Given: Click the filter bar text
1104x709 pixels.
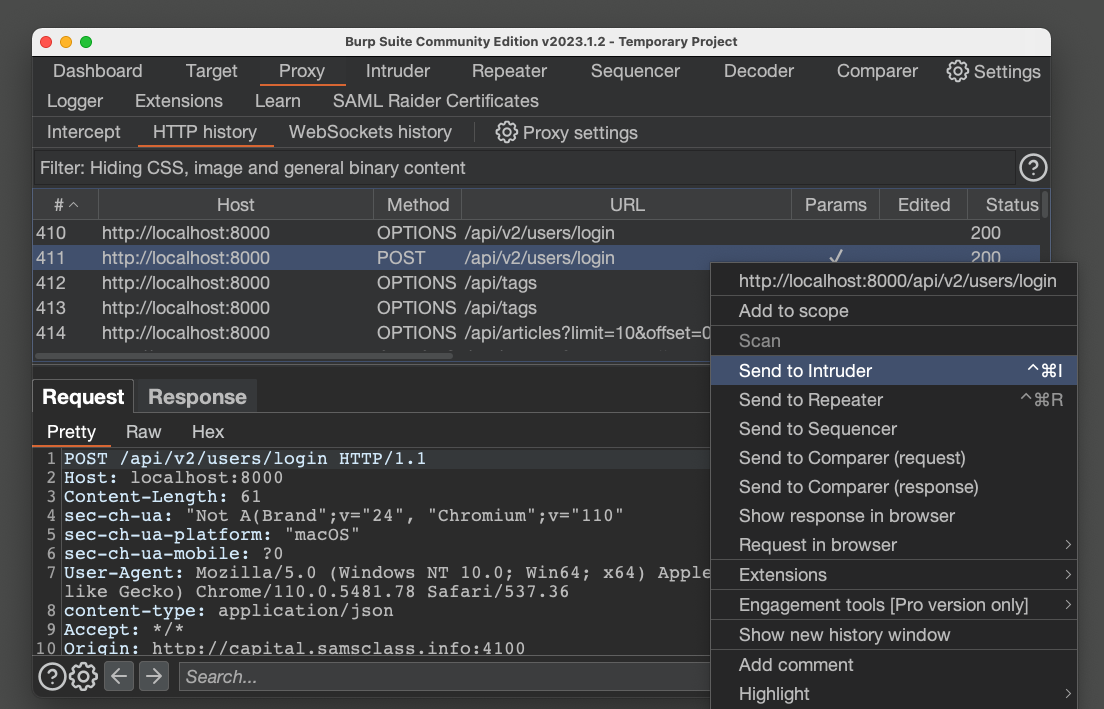Looking at the screenshot, I should pos(253,168).
